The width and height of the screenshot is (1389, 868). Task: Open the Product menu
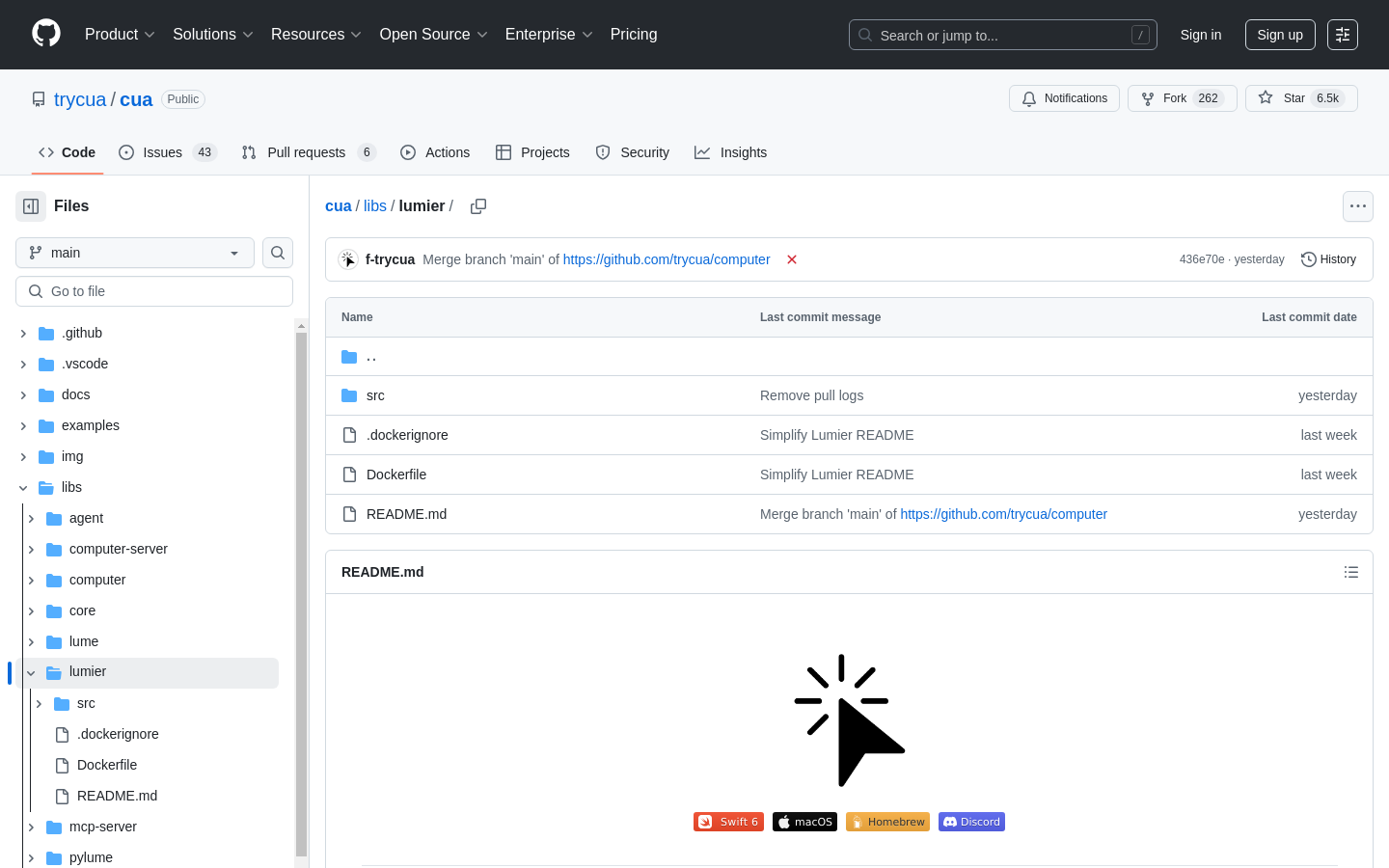[x=120, y=35]
